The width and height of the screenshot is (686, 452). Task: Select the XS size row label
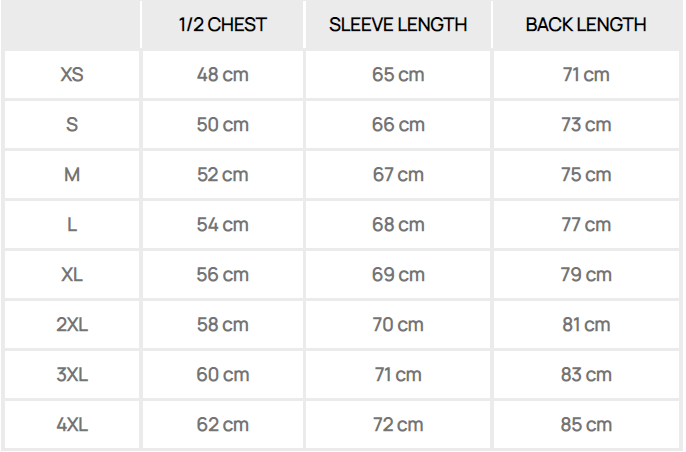pos(72,75)
